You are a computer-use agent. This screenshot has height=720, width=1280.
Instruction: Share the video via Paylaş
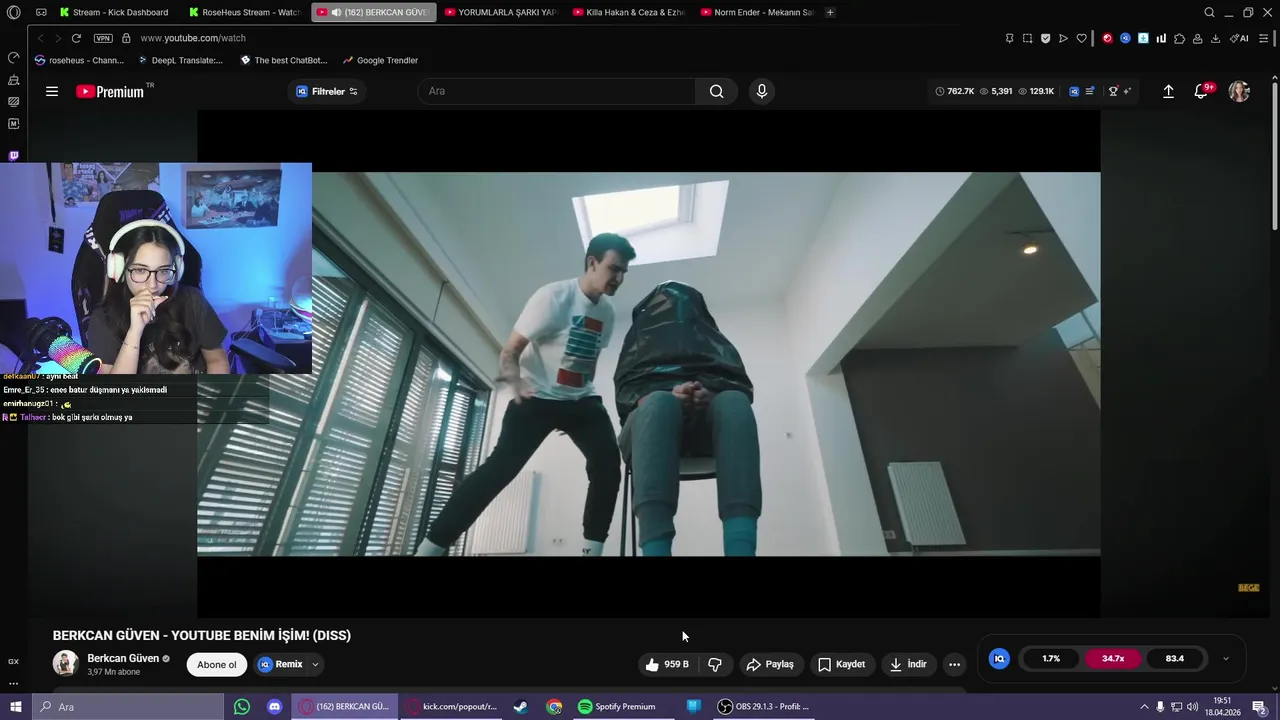click(x=770, y=664)
